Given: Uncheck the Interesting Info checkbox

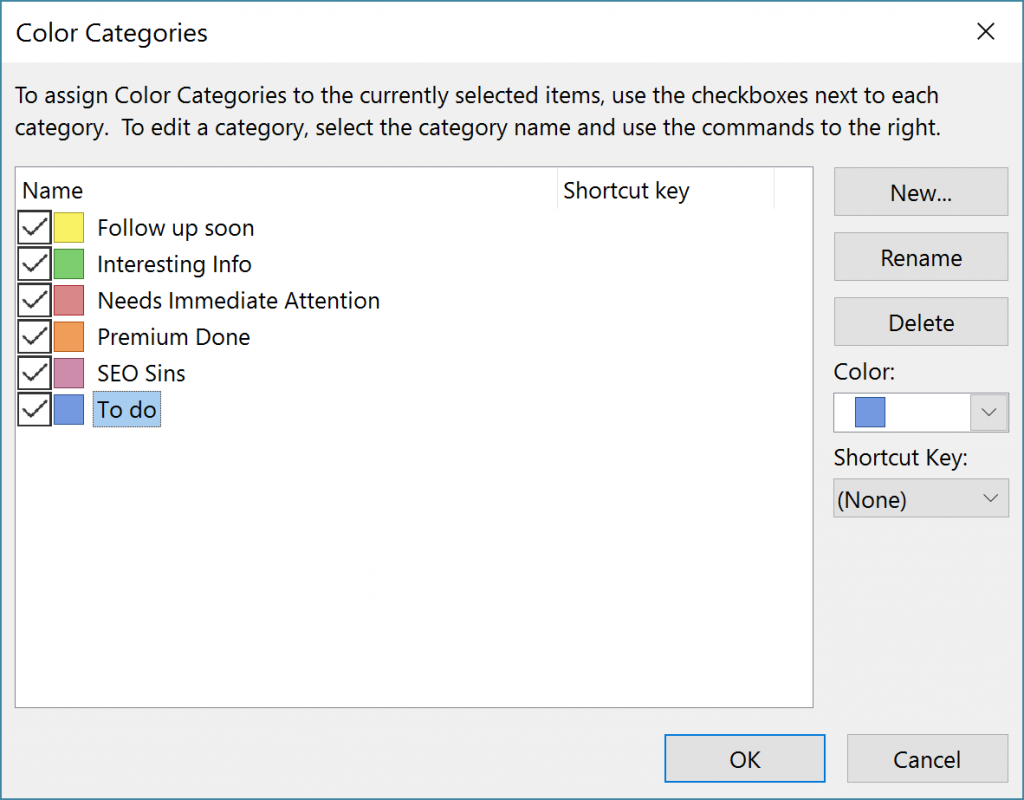Looking at the screenshot, I should coord(35,264).
